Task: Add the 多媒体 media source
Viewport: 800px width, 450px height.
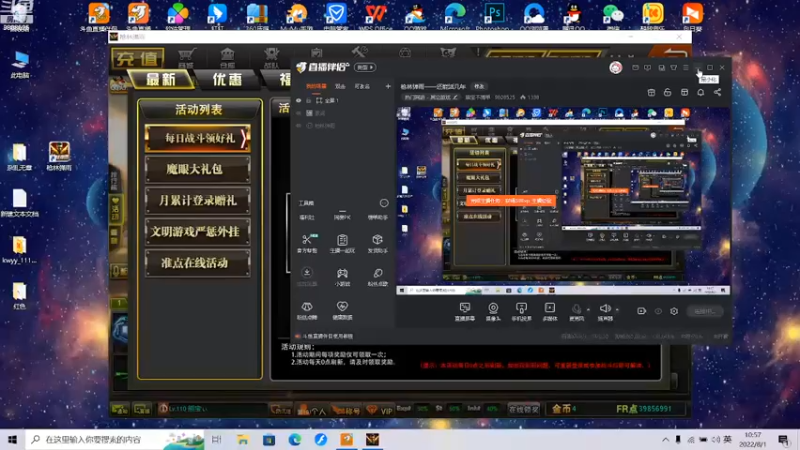Action: 550,311
